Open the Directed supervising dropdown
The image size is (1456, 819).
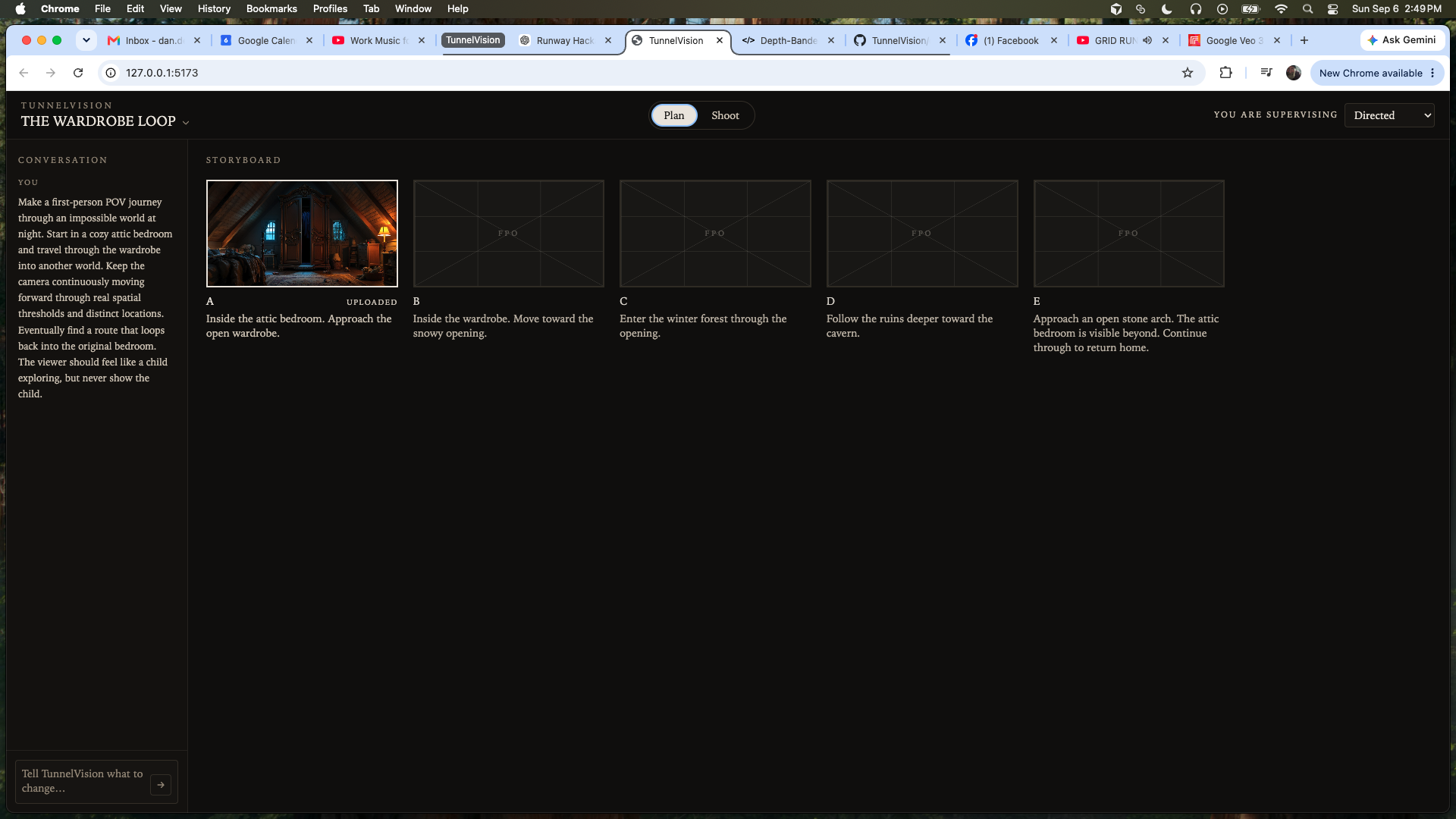1389,115
